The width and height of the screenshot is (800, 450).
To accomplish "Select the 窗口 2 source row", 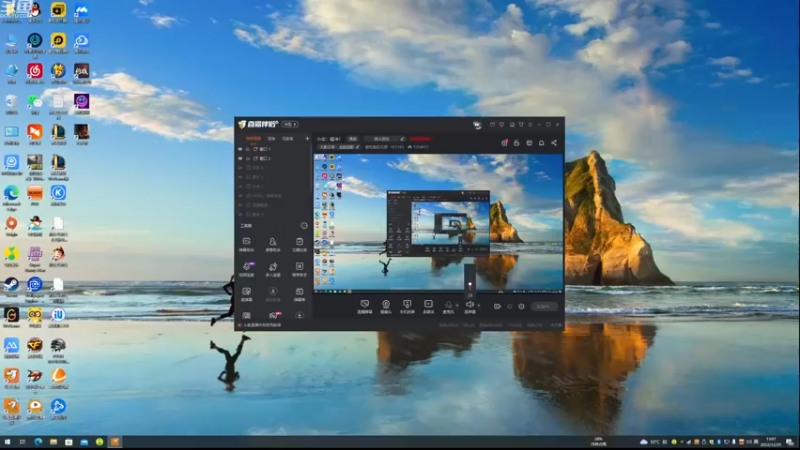I will coord(273,159).
